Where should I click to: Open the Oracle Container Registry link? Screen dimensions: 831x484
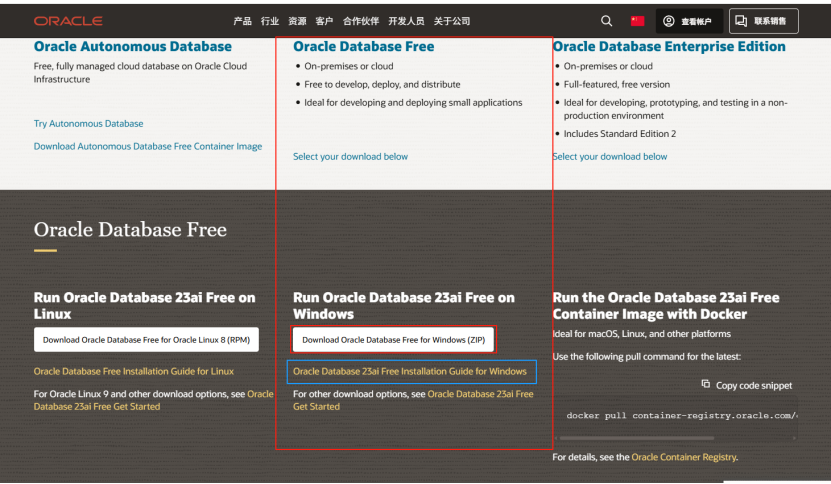tap(684, 457)
